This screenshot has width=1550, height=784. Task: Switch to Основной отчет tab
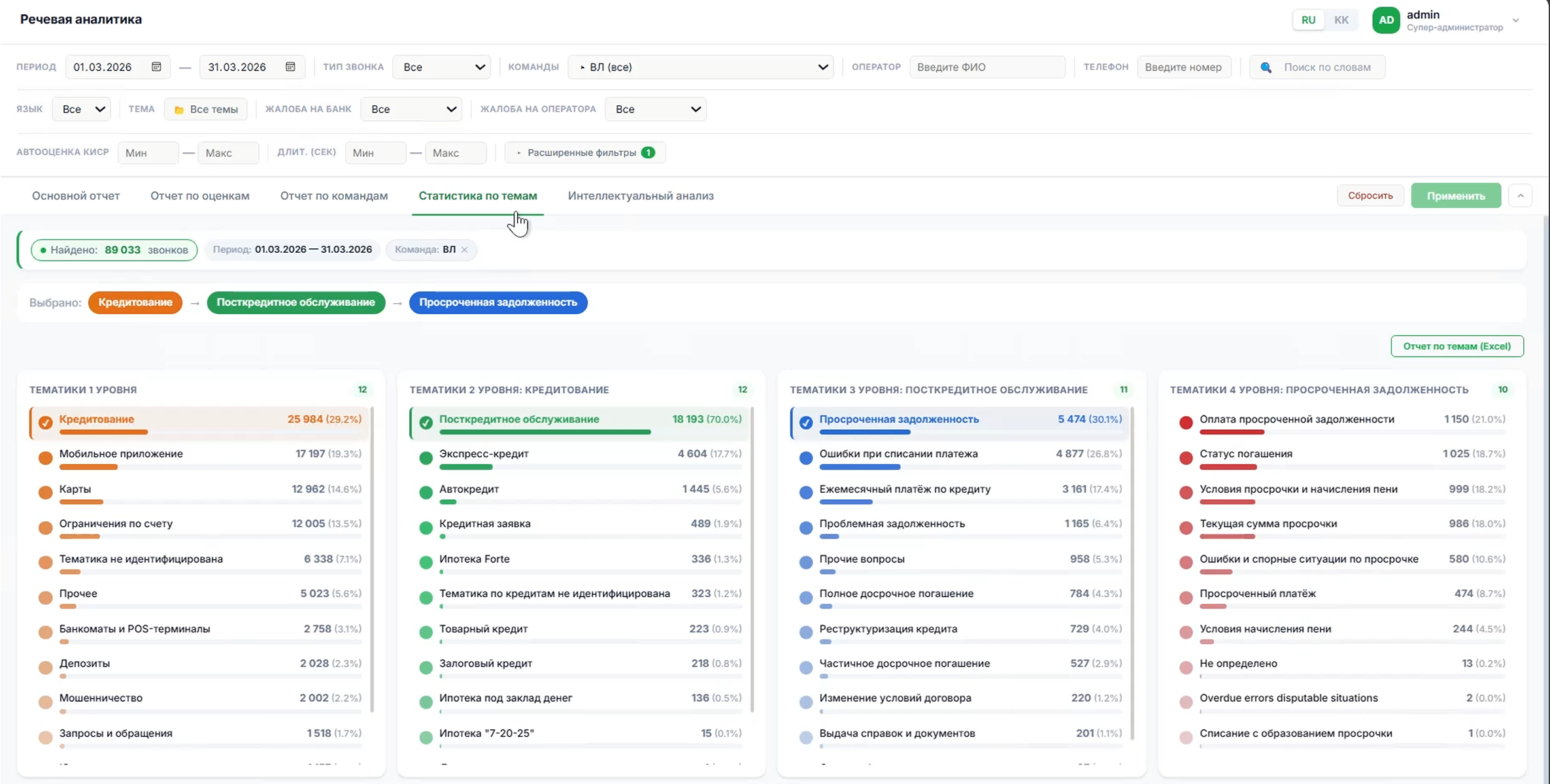pos(76,195)
